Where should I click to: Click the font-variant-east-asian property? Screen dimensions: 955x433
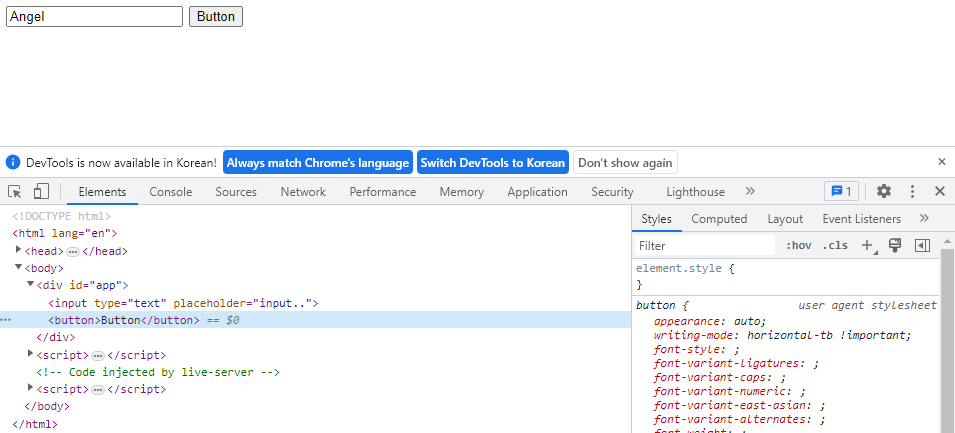[740, 405]
